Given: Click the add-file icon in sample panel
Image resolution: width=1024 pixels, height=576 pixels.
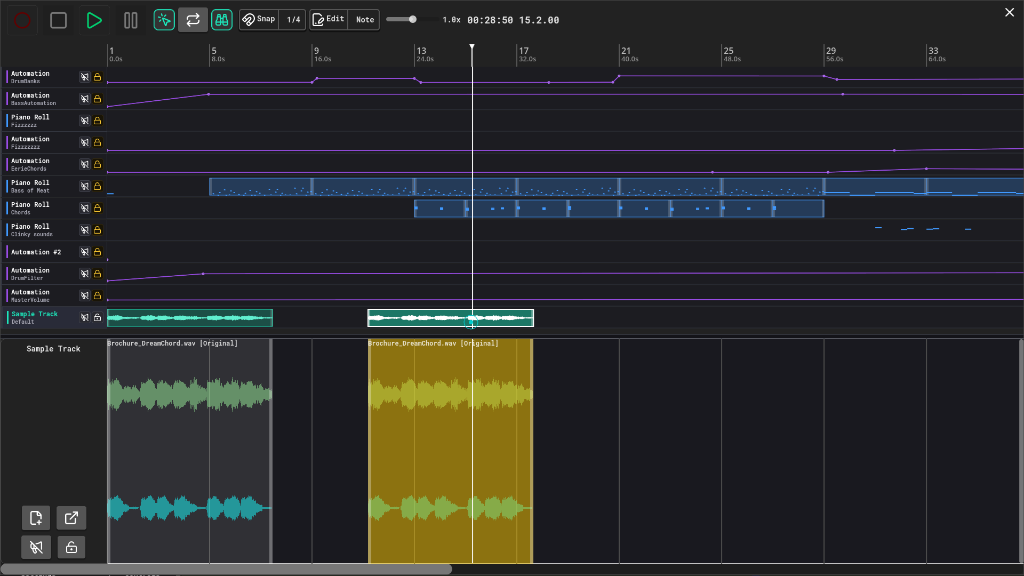Looking at the screenshot, I should [x=36, y=518].
